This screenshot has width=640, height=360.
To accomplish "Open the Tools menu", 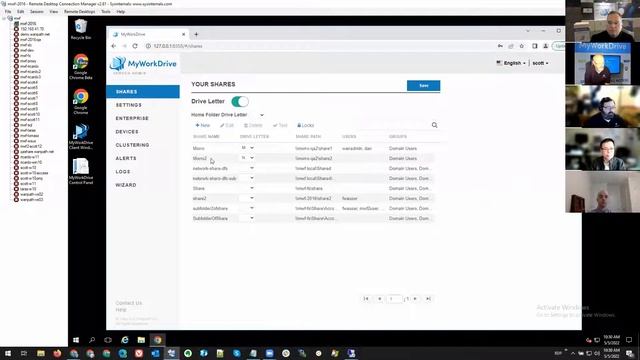I will click(106, 12).
